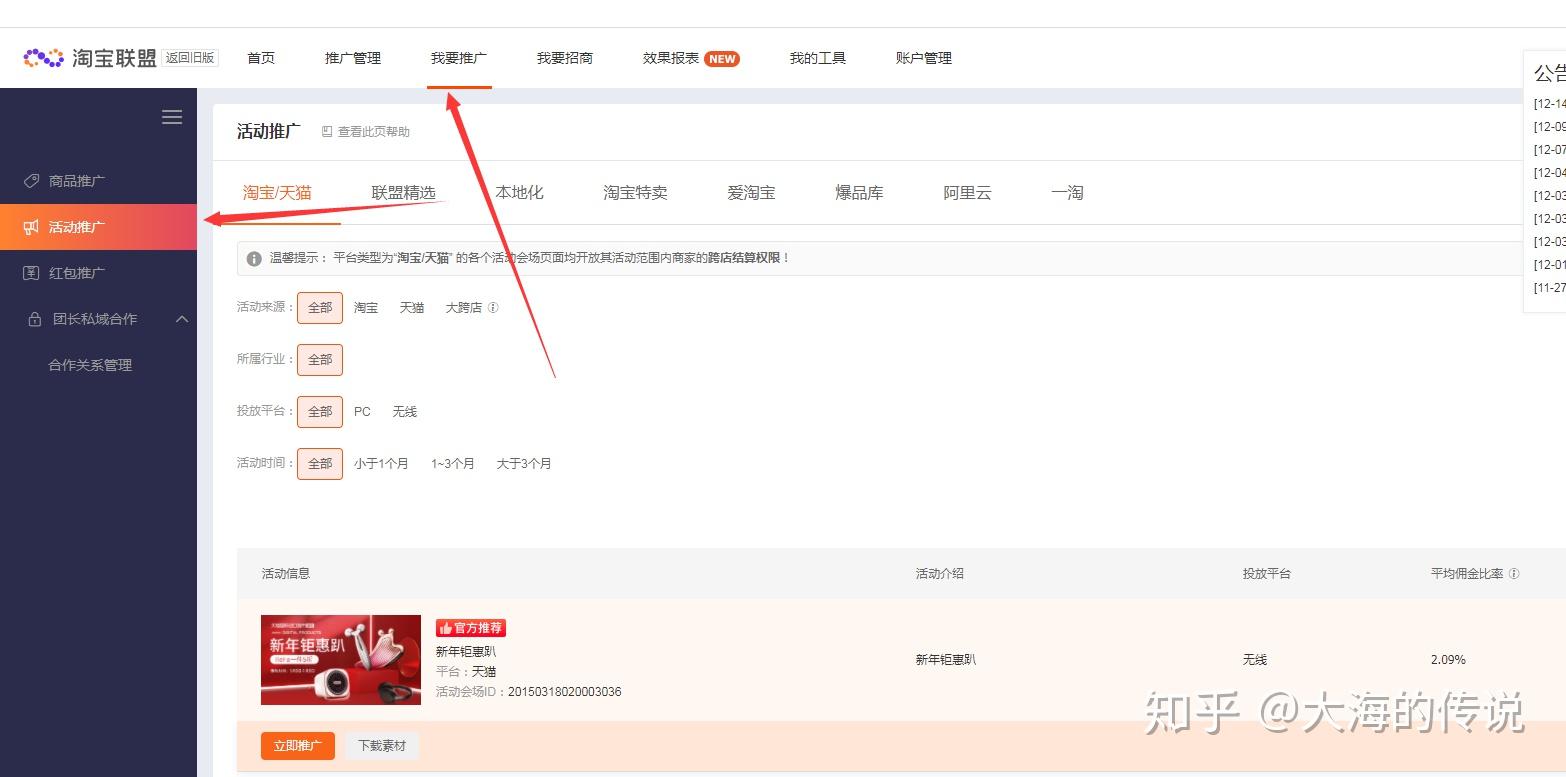Filter 活动来源 by 天猫
This screenshot has height=777, width=1566.
click(x=412, y=308)
